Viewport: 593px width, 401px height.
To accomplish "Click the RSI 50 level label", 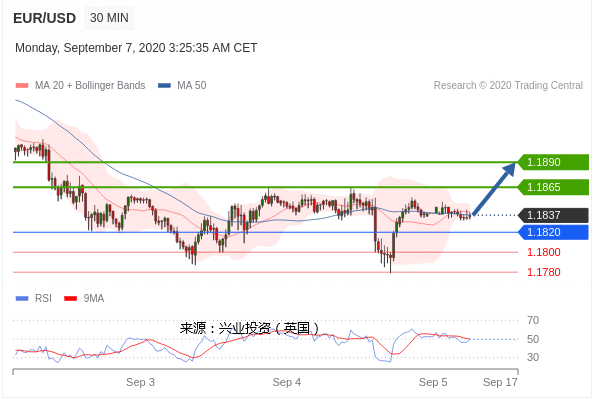I will (x=533, y=339).
